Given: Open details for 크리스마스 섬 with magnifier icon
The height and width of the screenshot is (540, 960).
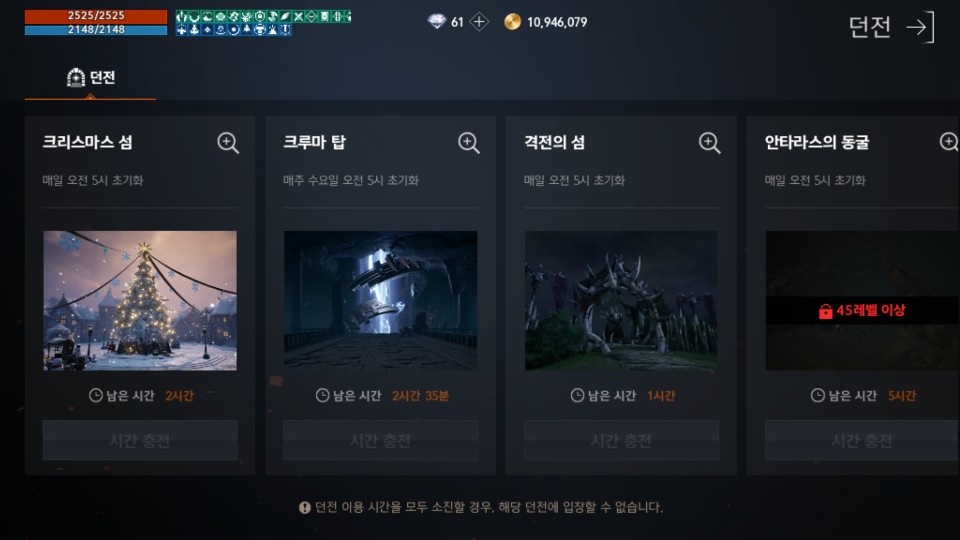Looking at the screenshot, I should (x=228, y=143).
